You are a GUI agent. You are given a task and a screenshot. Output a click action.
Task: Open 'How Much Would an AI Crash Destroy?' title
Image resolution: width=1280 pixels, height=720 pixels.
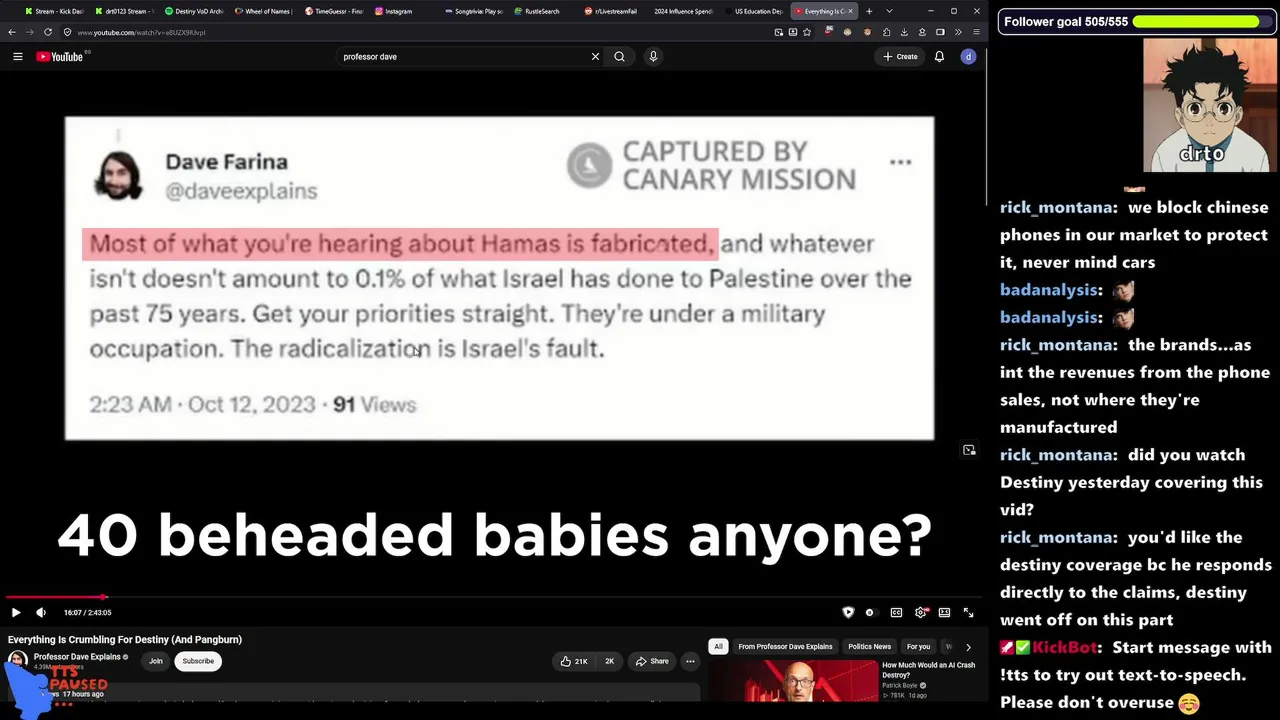[928, 670]
